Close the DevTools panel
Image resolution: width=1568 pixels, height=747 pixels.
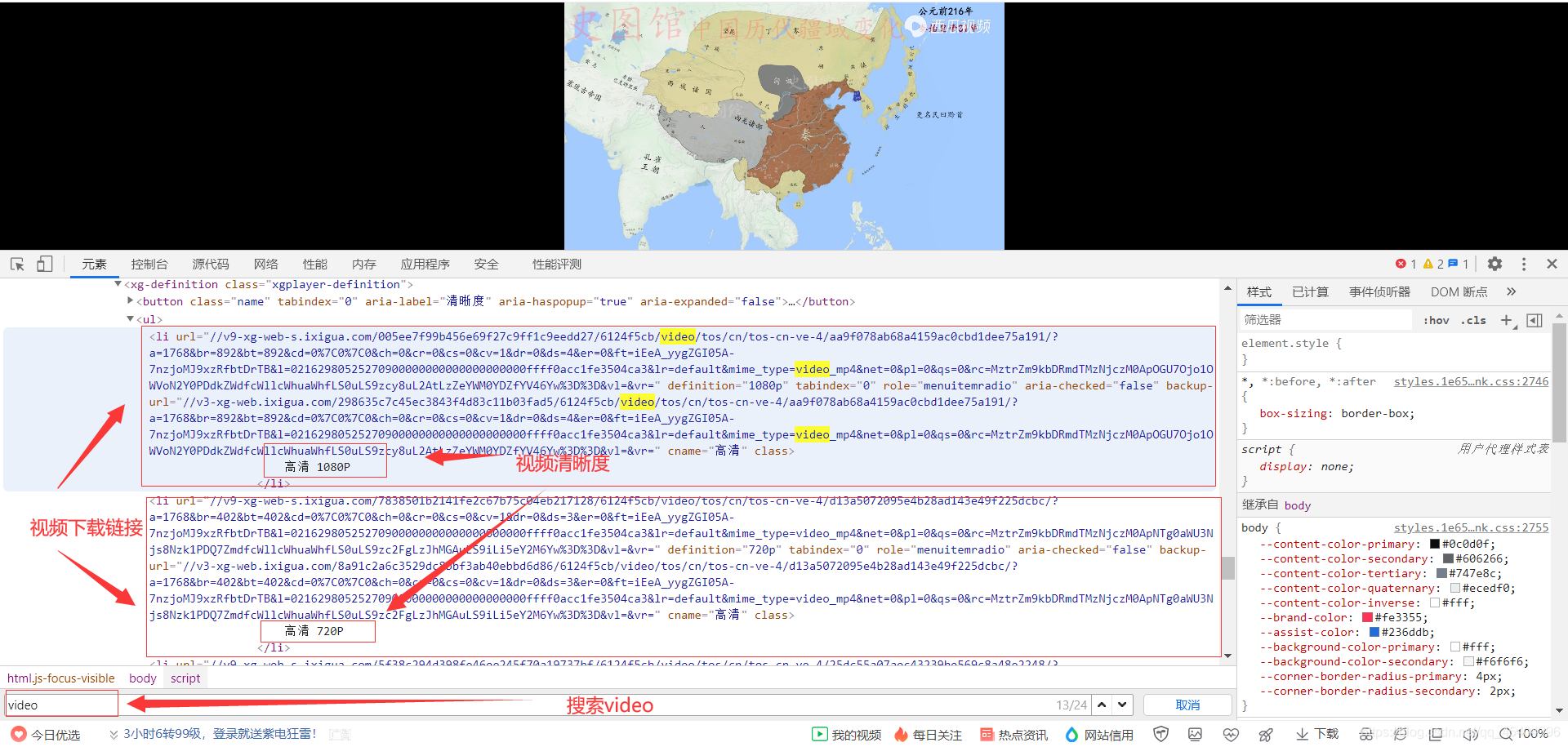coord(1552,264)
